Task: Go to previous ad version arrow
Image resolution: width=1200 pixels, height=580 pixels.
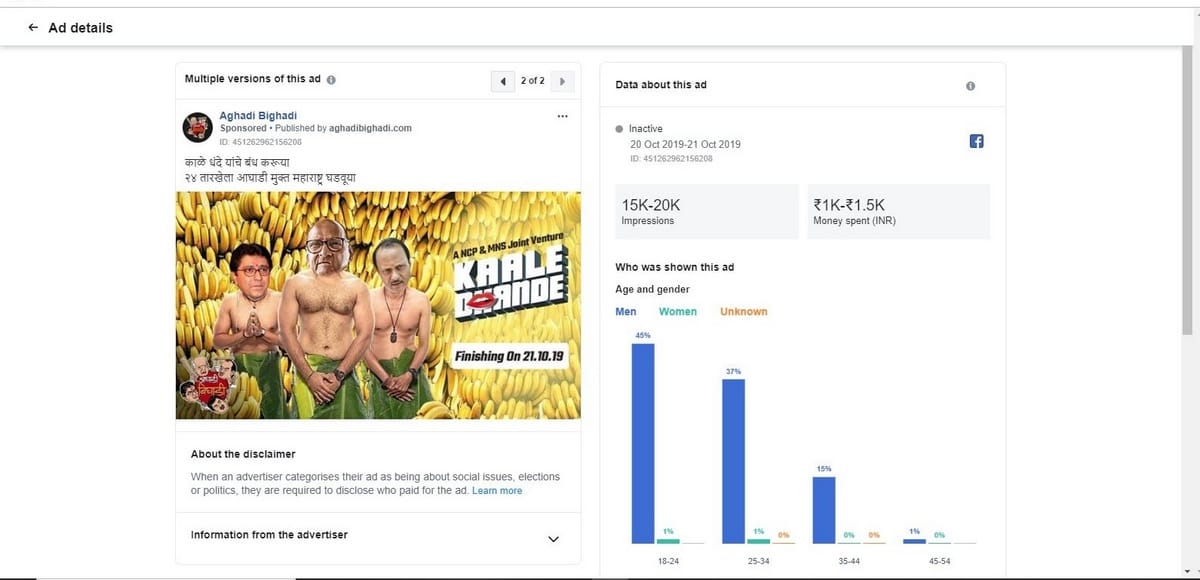Action: pos(502,81)
